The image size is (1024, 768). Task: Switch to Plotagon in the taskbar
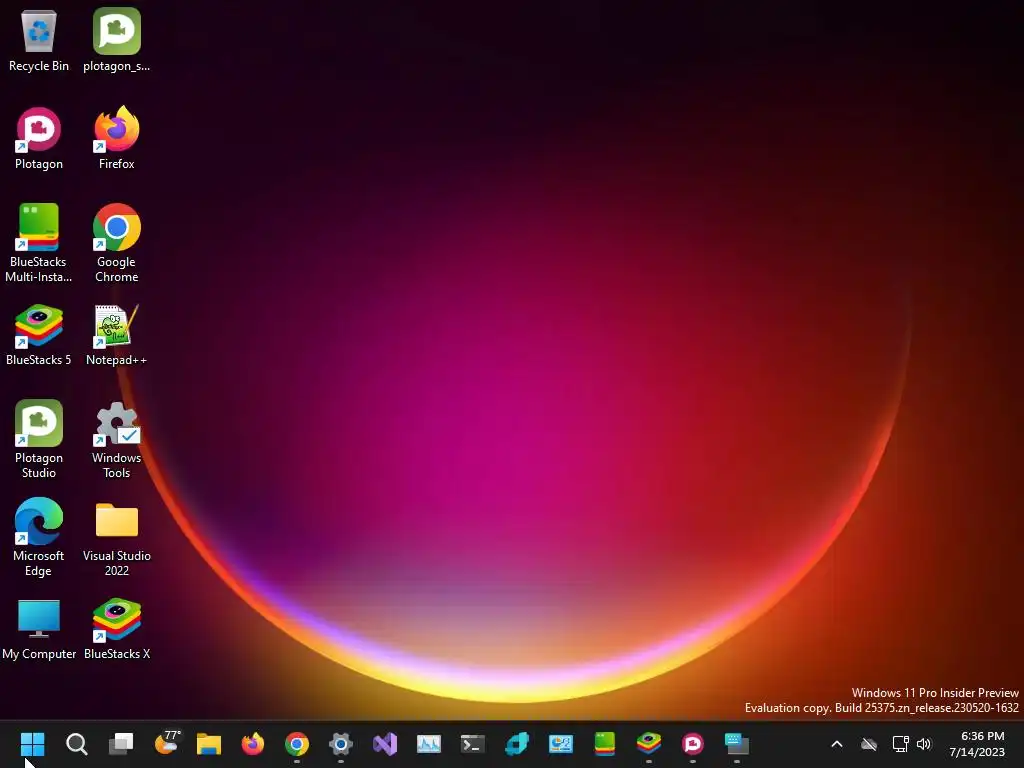pyautogui.click(x=693, y=744)
